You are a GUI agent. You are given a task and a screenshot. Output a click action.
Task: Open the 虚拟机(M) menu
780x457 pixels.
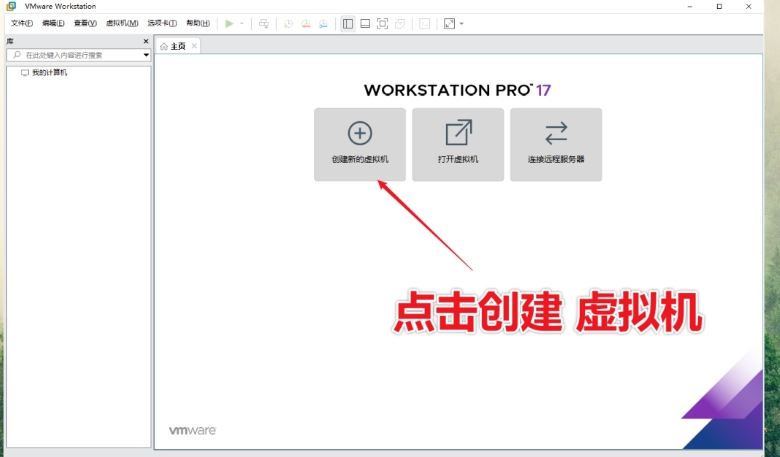tap(122, 23)
